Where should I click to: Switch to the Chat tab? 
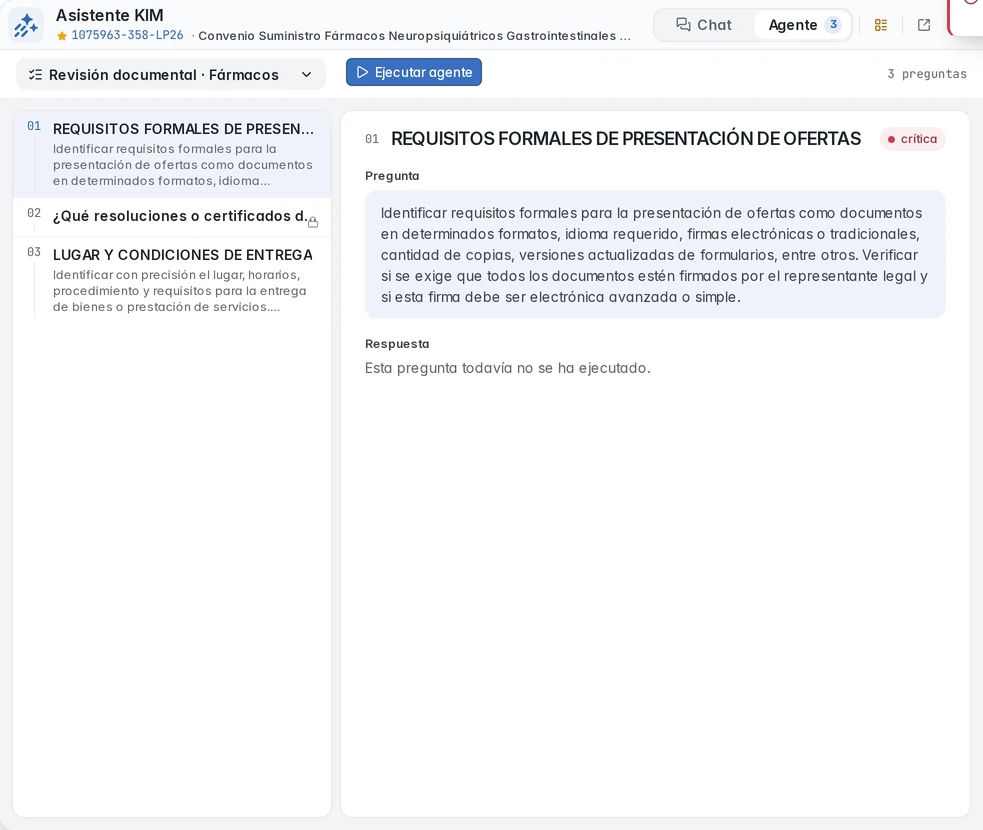tap(703, 24)
